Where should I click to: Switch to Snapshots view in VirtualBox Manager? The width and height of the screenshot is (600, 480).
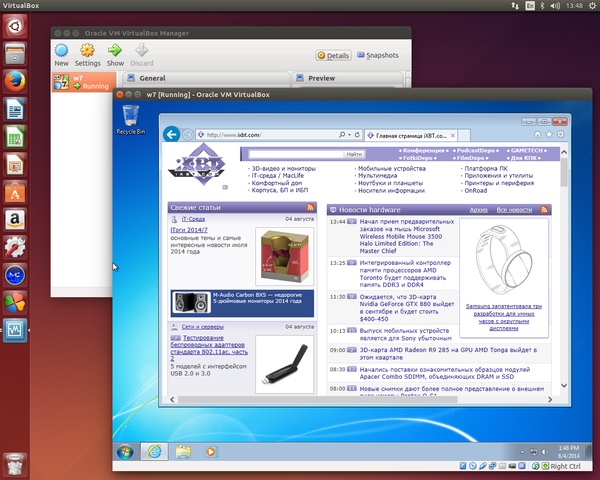(x=376, y=56)
